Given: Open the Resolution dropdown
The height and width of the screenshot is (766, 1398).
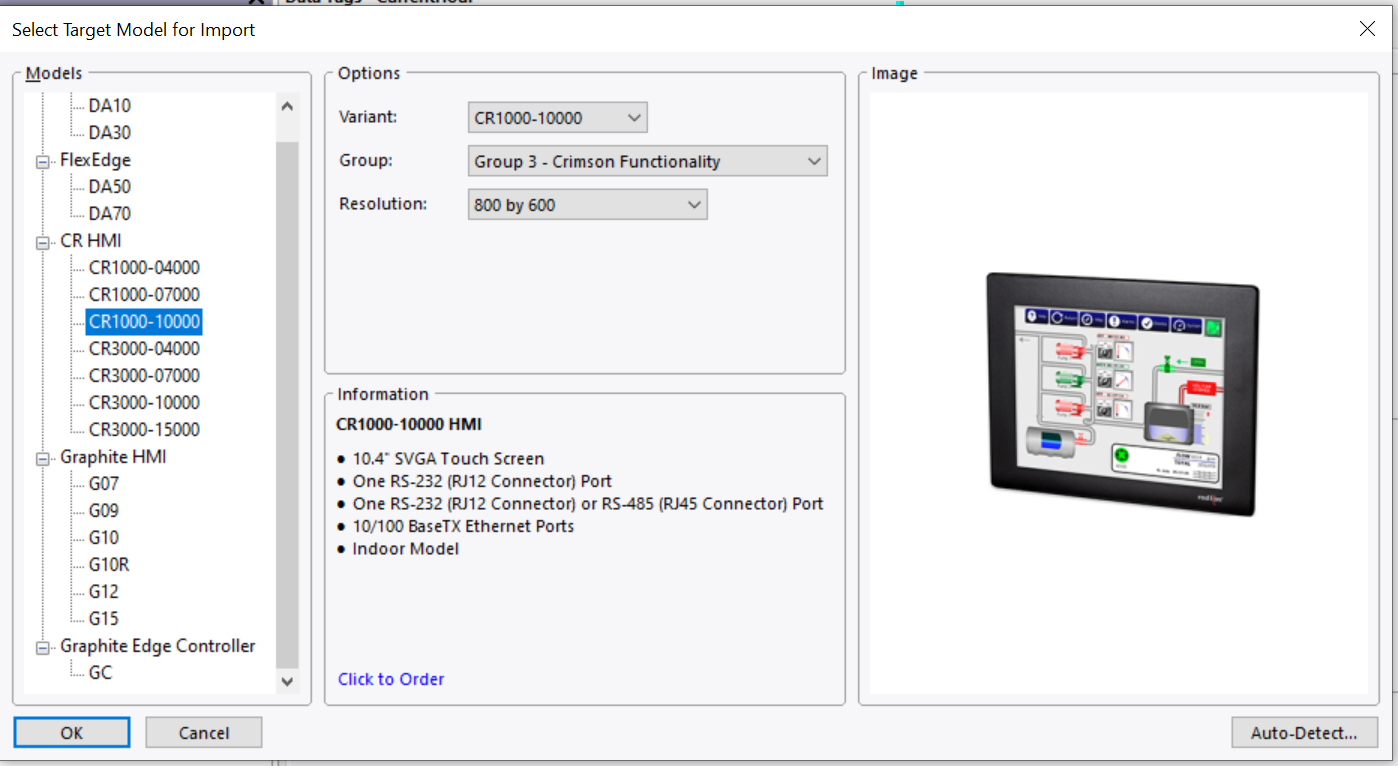Looking at the screenshot, I should click(x=587, y=205).
